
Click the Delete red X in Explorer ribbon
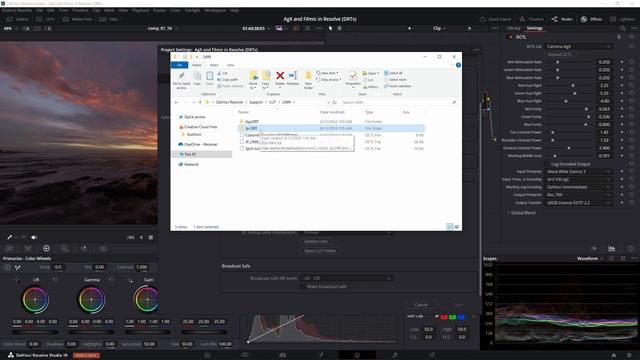(x=280, y=76)
